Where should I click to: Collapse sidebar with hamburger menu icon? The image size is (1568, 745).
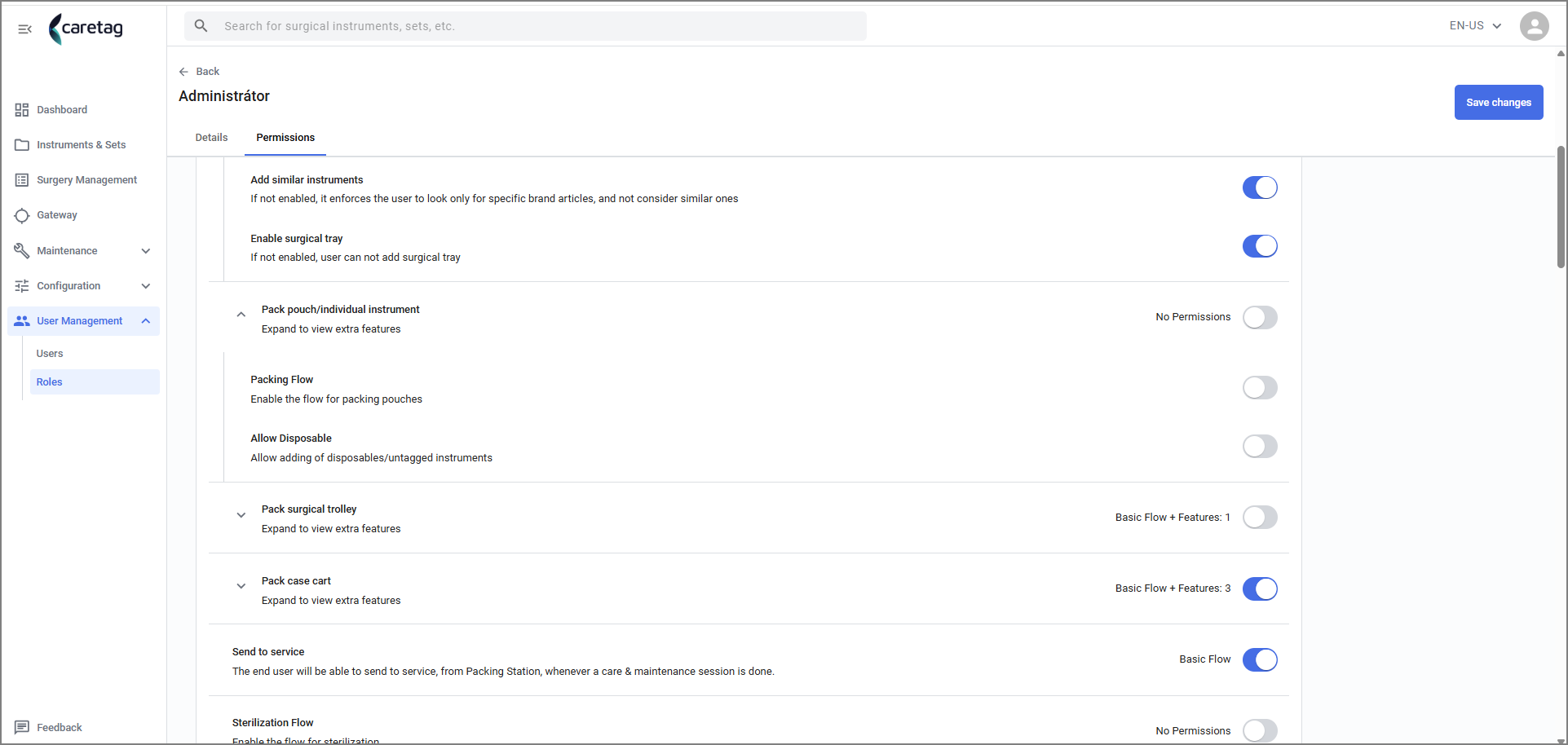coord(24,29)
